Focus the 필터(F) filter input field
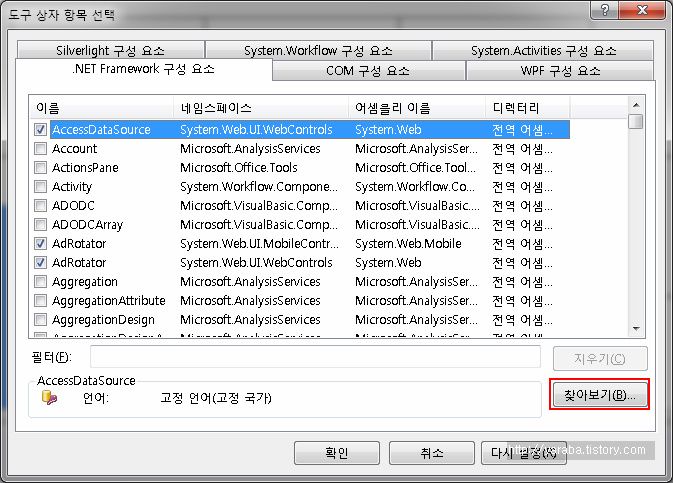 (x=315, y=356)
